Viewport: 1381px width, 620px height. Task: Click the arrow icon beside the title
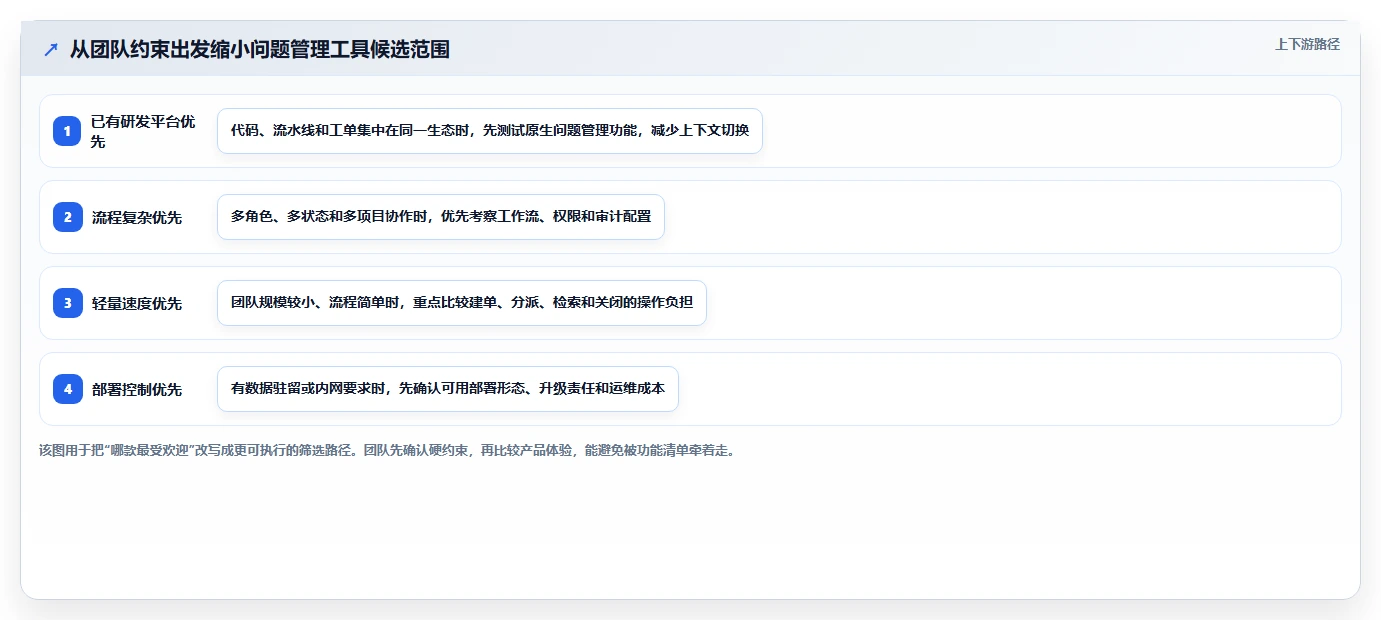51,49
